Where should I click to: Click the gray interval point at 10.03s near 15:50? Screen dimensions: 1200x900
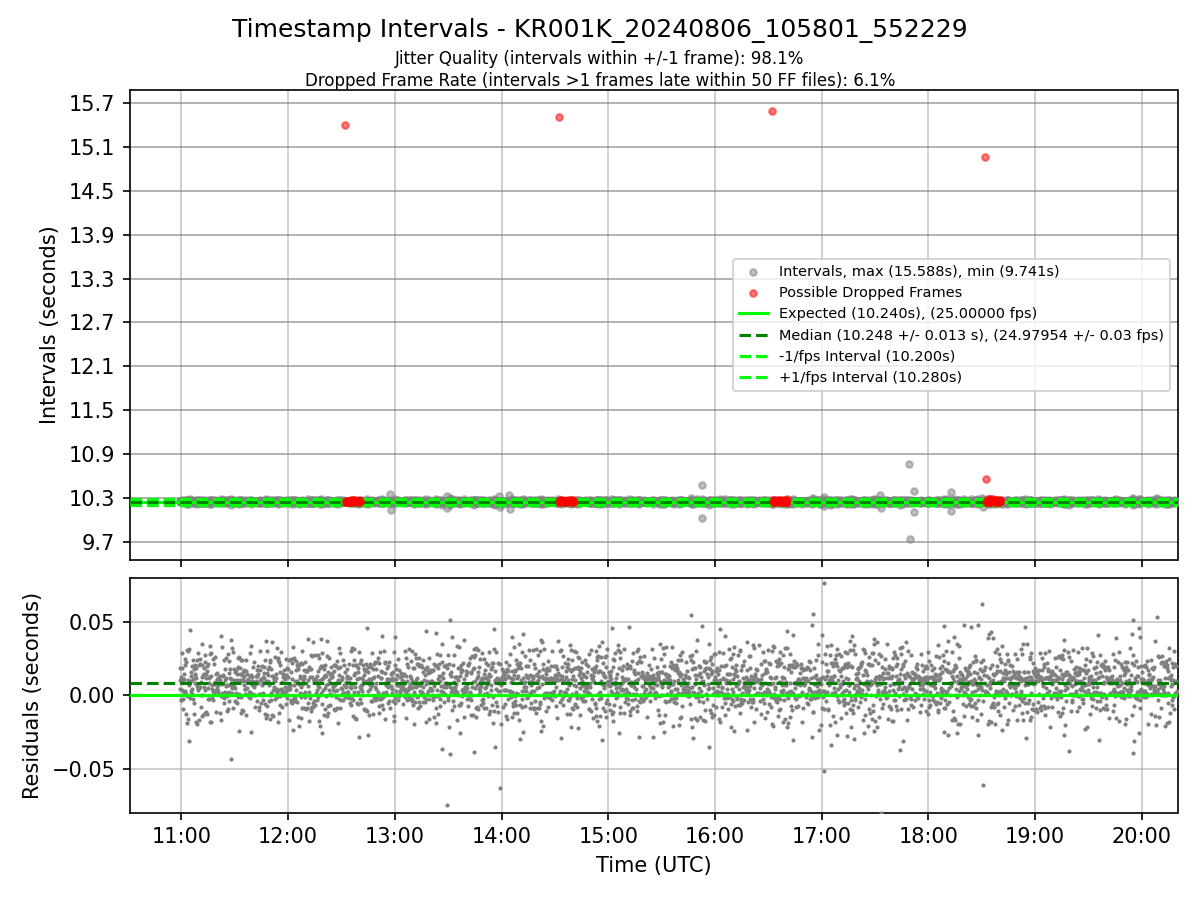coord(702,518)
